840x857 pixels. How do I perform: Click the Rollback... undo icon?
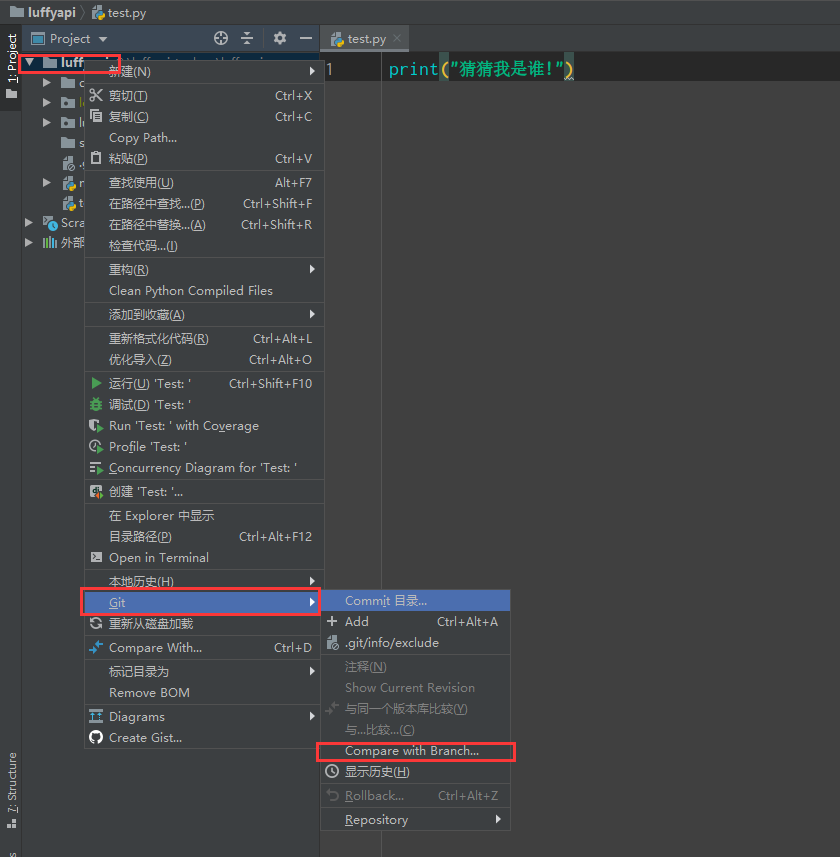pos(332,796)
